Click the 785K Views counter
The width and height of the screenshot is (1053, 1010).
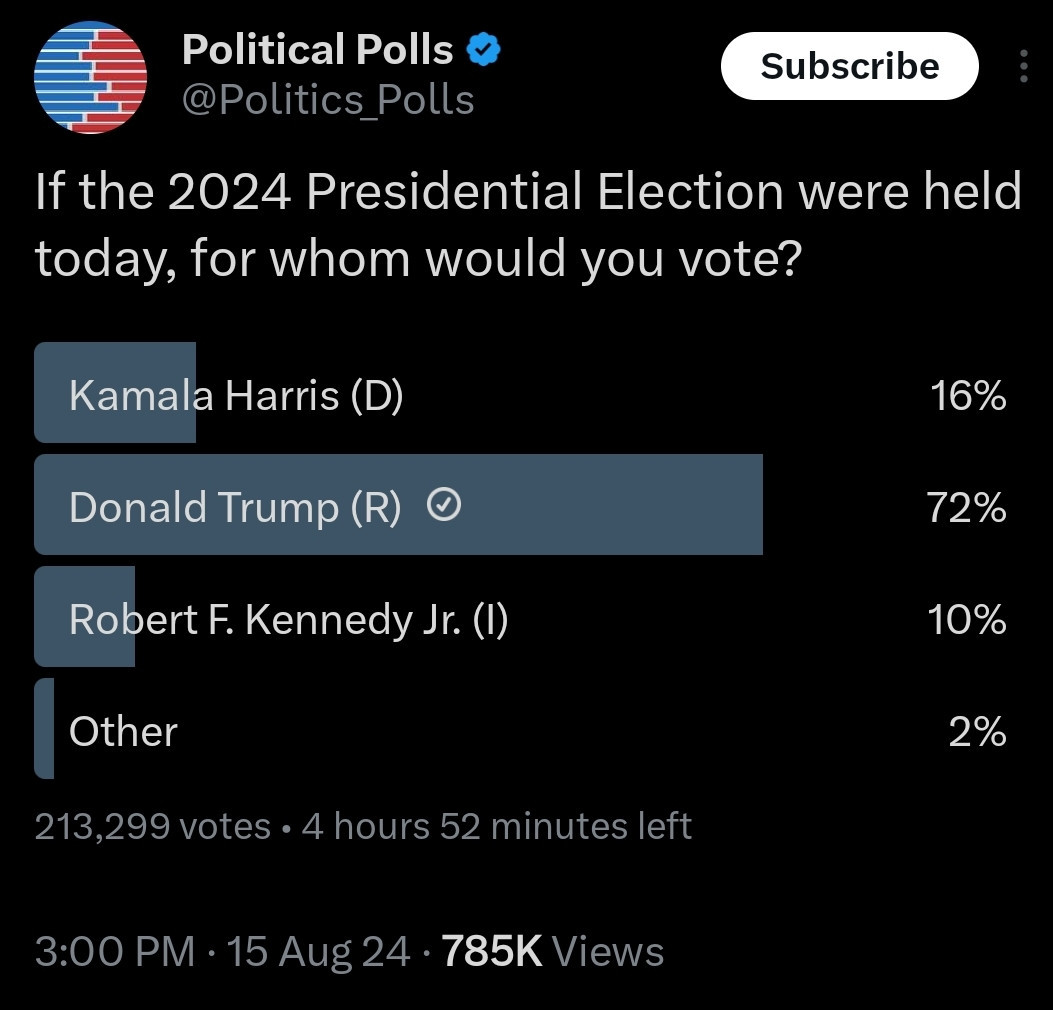click(553, 952)
